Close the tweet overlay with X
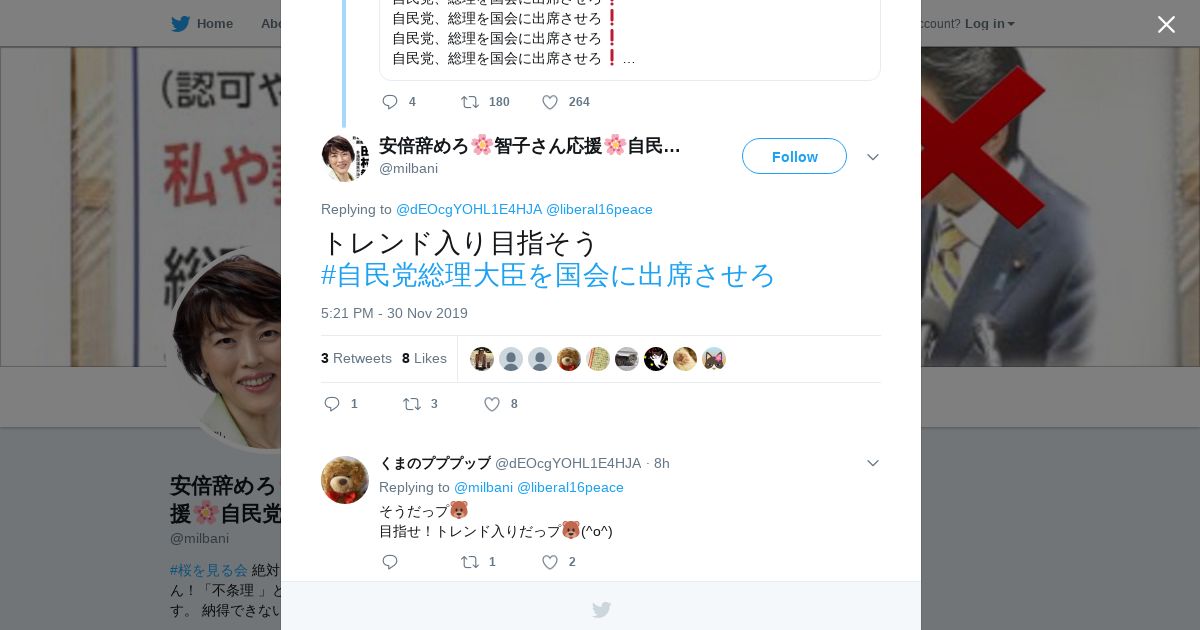The height and width of the screenshot is (630, 1200). [1166, 24]
